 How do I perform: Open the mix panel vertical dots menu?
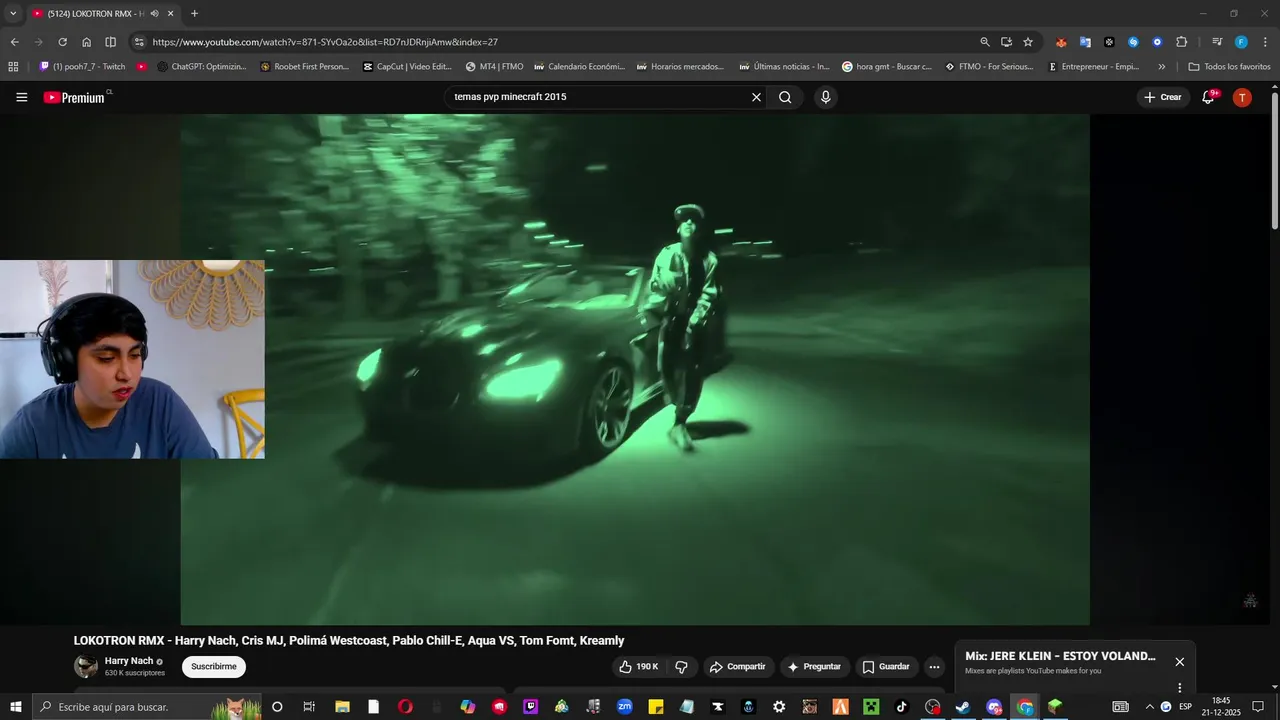click(x=1180, y=688)
